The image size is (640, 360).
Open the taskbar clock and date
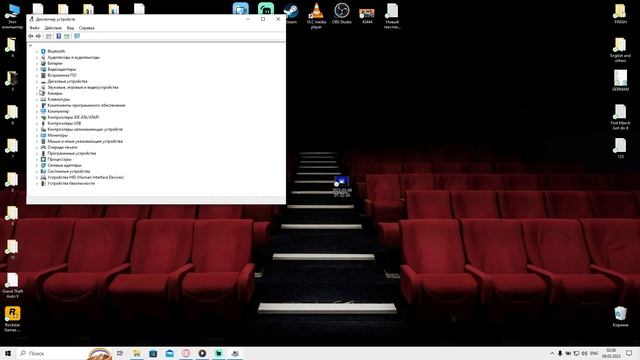[611, 353]
